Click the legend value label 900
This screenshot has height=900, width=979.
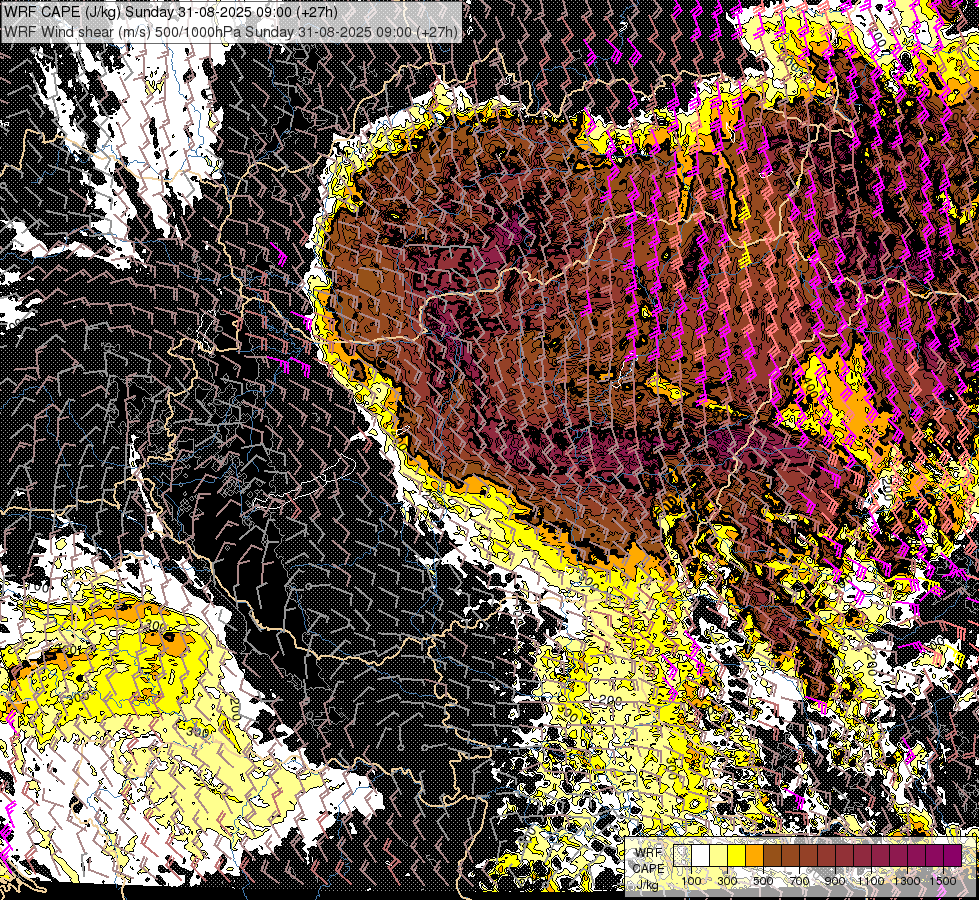point(835,881)
